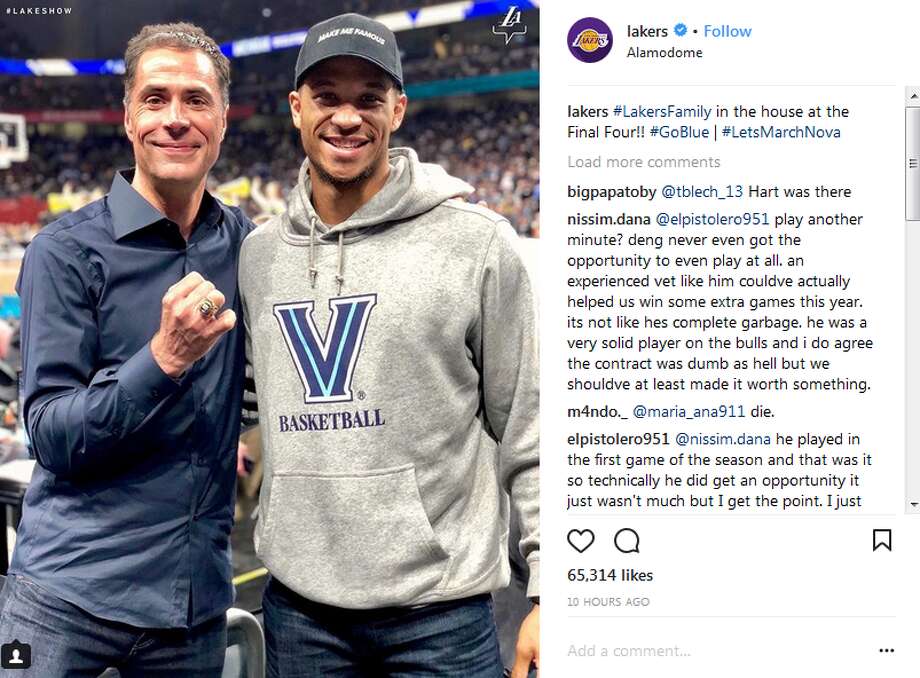Click the comment speech bubble icon
This screenshot has width=920, height=678.
click(627, 541)
